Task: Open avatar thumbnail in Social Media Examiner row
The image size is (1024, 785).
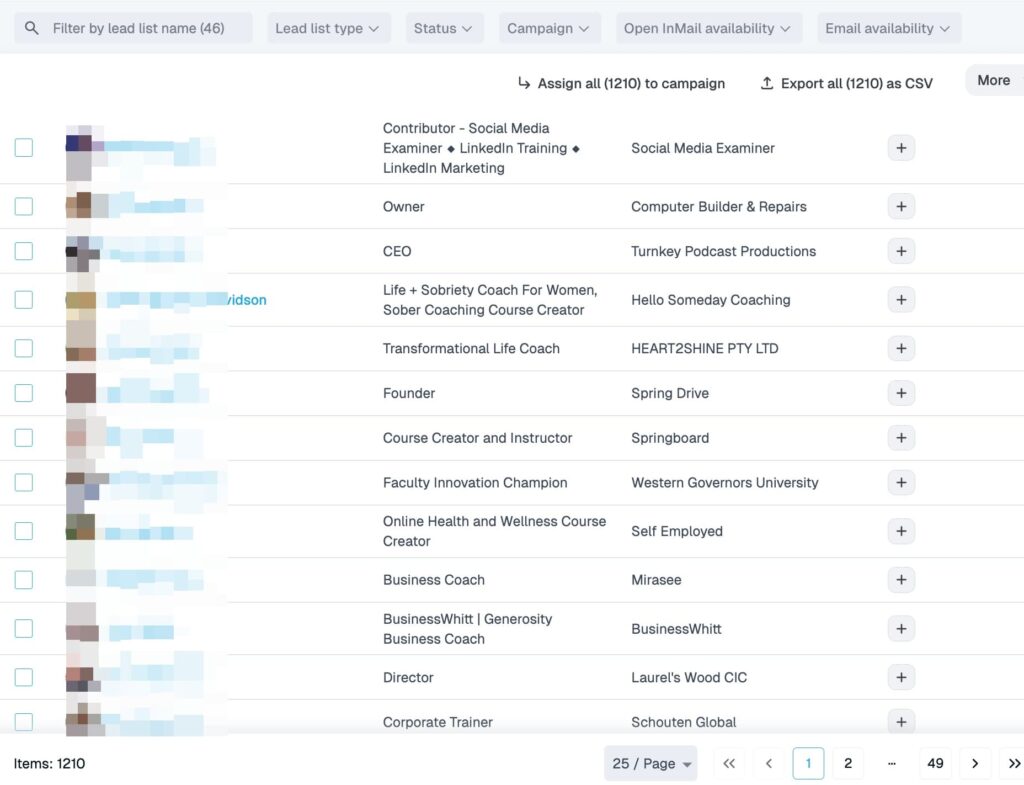Action: [81, 148]
